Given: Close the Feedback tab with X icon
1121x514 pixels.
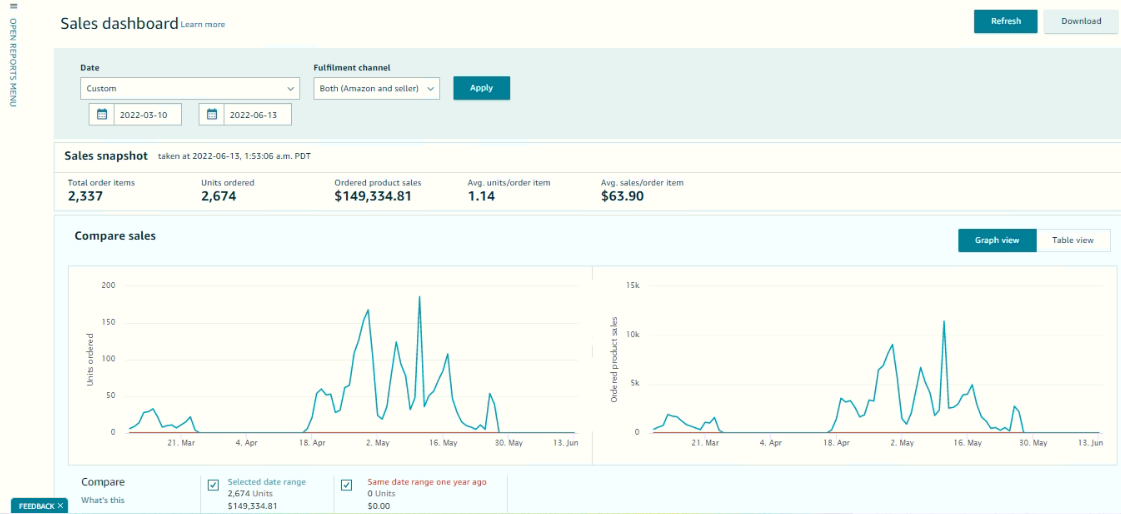Looking at the screenshot, I should click(x=61, y=506).
